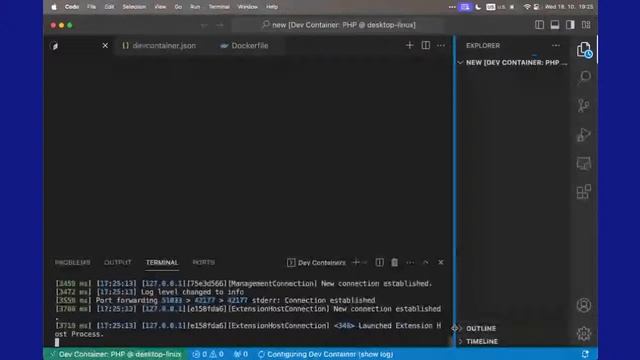Close the terminal panel
640x360 pixels.
(441, 262)
